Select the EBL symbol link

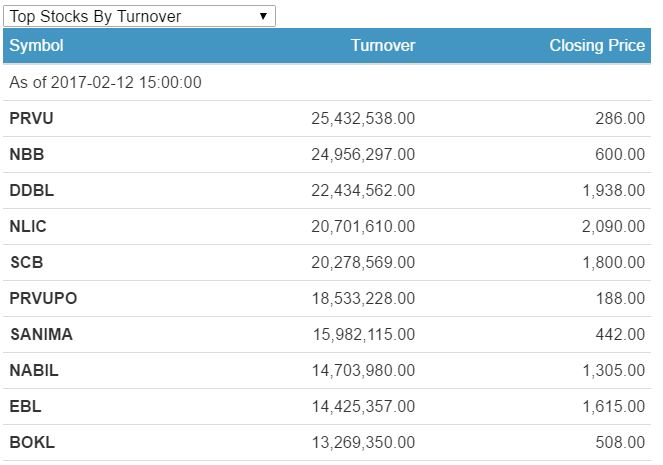(25, 407)
